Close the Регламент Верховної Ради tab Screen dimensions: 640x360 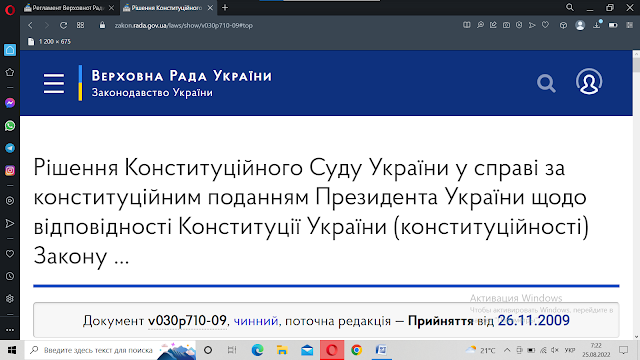coord(111,8)
